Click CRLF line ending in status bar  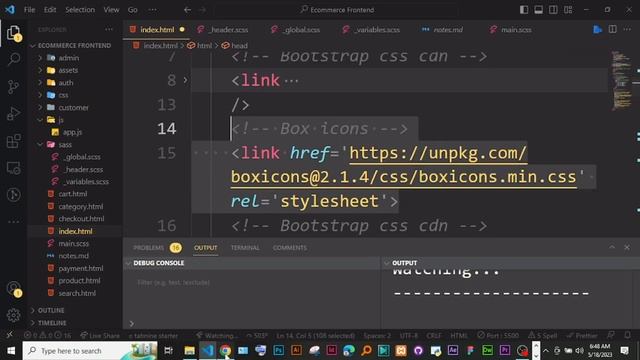pyautogui.click(x=434, y=336)
